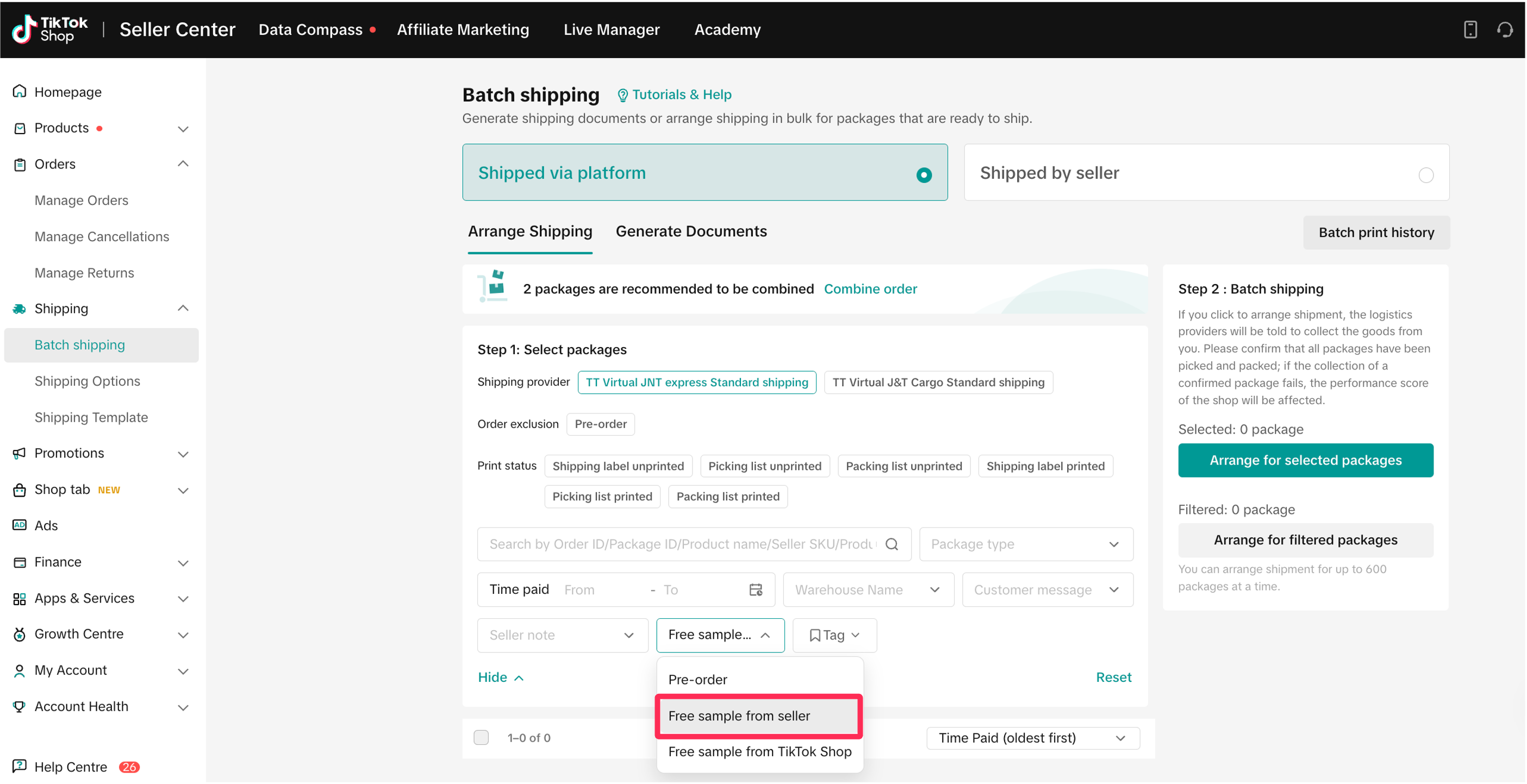The image size is (1527, 784).
Task: Toggle Picking list printed filter
Action: click(602, 497)
